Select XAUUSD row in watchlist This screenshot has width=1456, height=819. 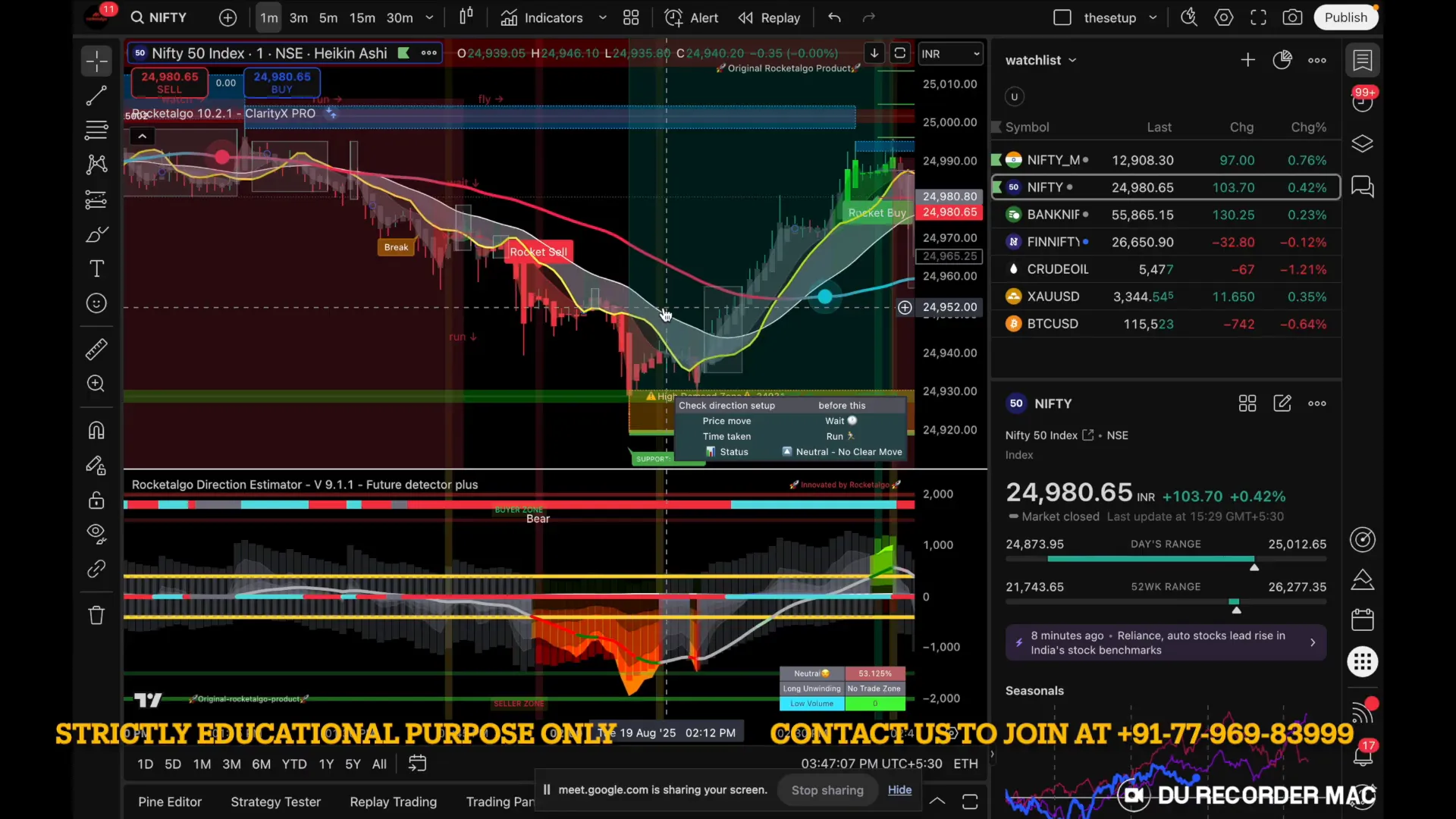click(1166, 297)
